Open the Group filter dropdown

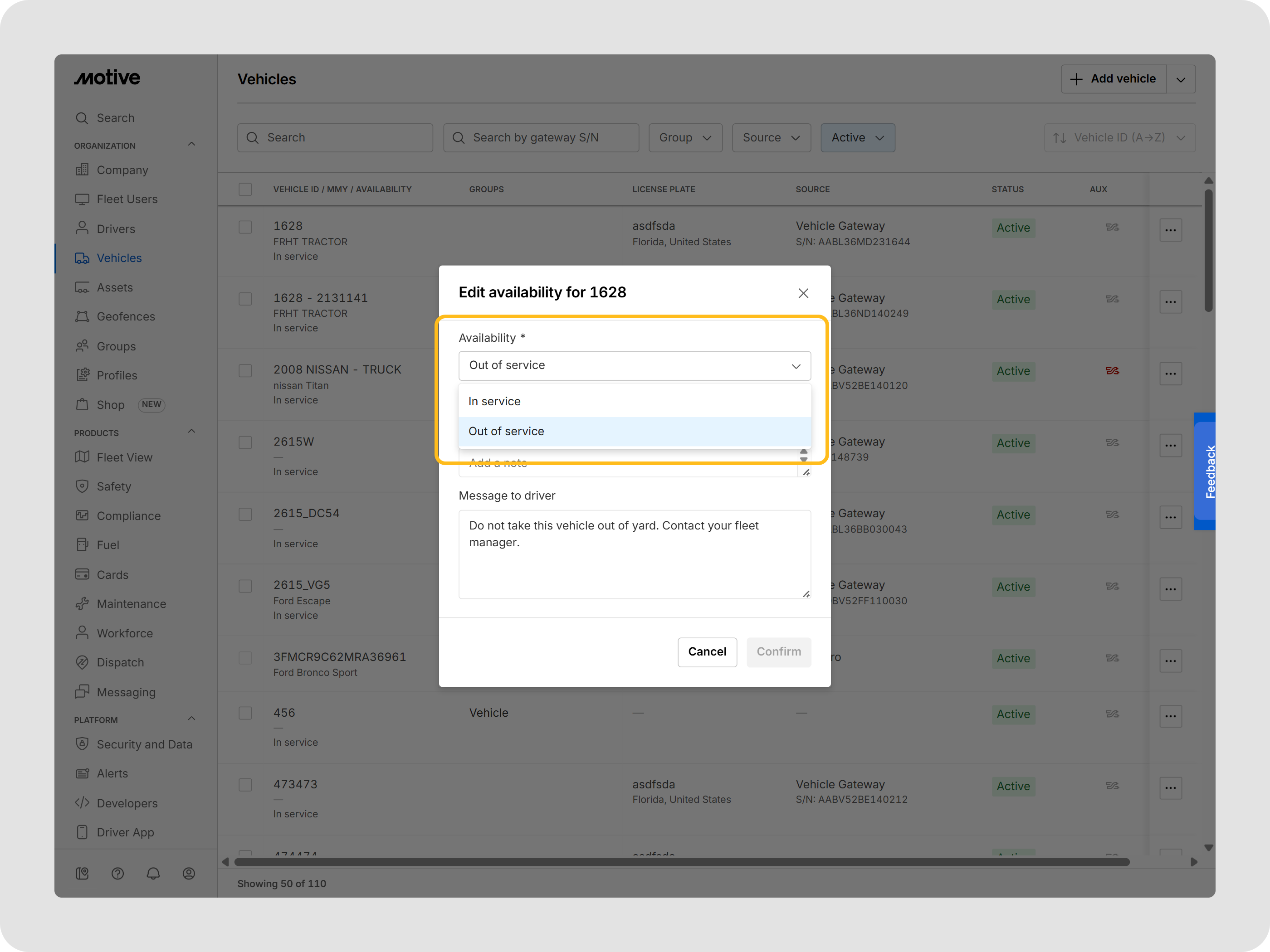(x=685, y=138)
